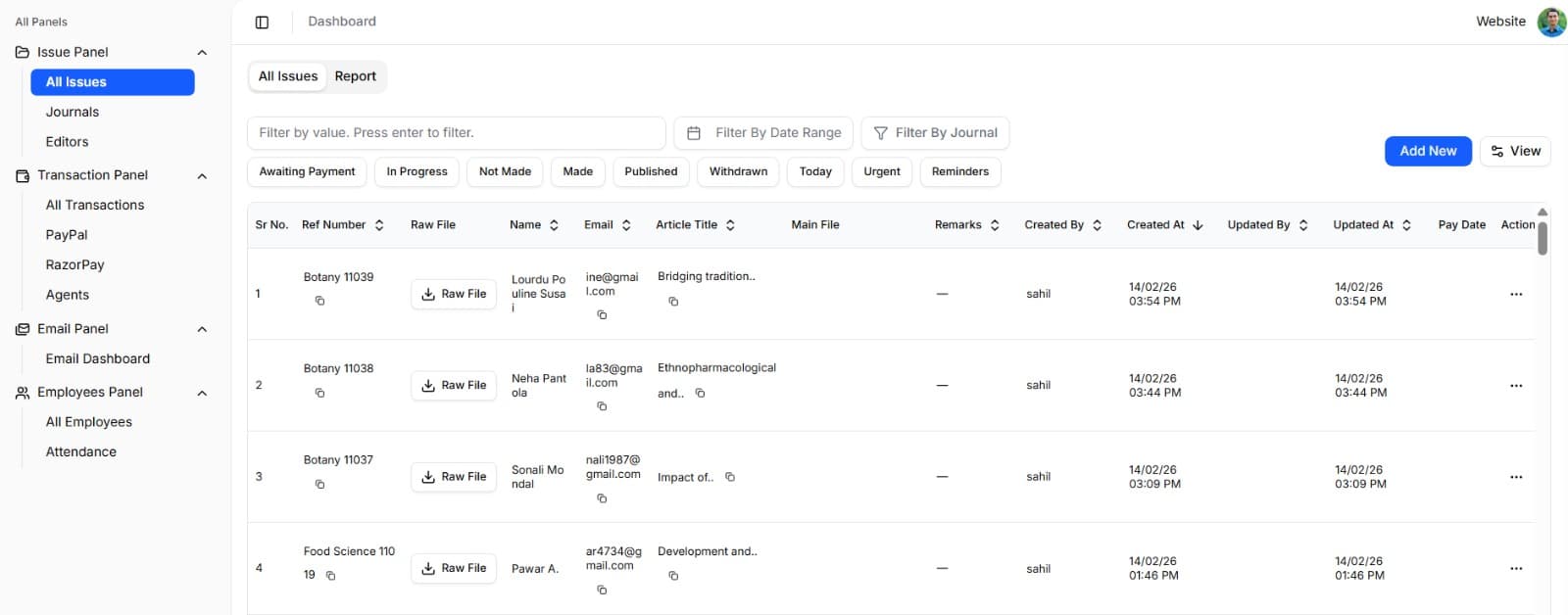Open Editors in the sidebar

[x=67, y=142]
